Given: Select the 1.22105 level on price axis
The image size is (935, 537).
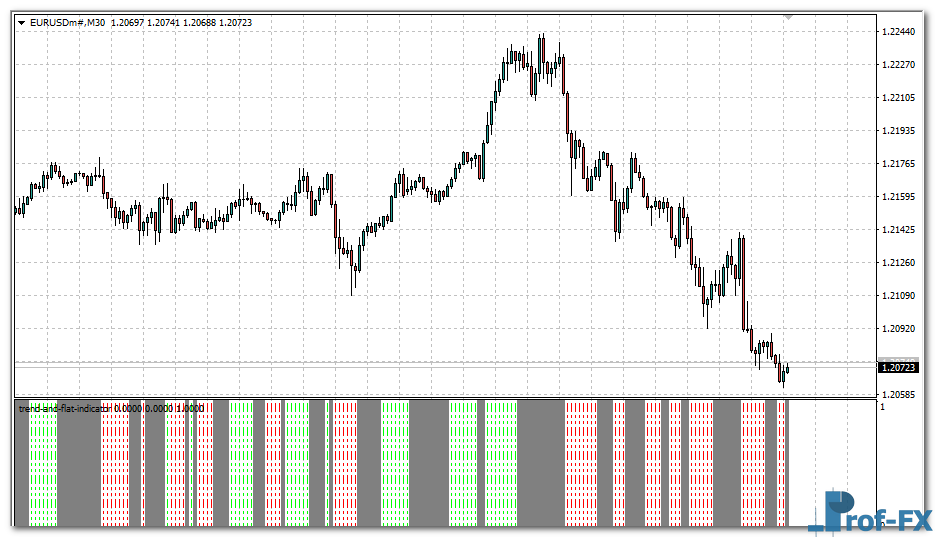Looking at the screenshot, I should point(899,98).
